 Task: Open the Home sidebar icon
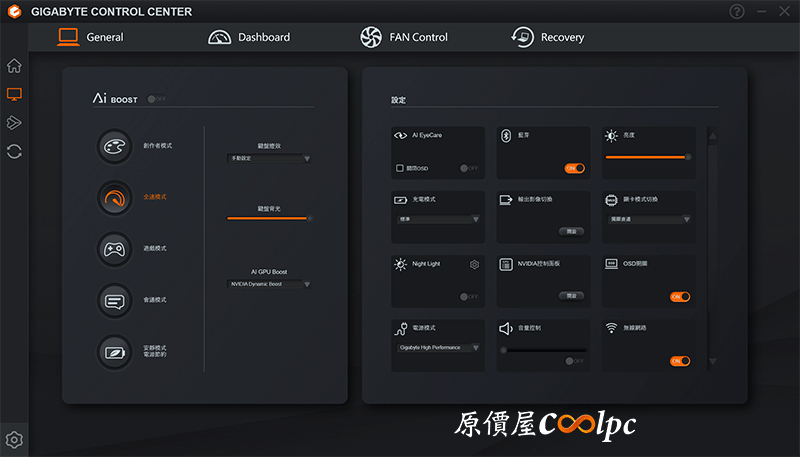point(14,66)
